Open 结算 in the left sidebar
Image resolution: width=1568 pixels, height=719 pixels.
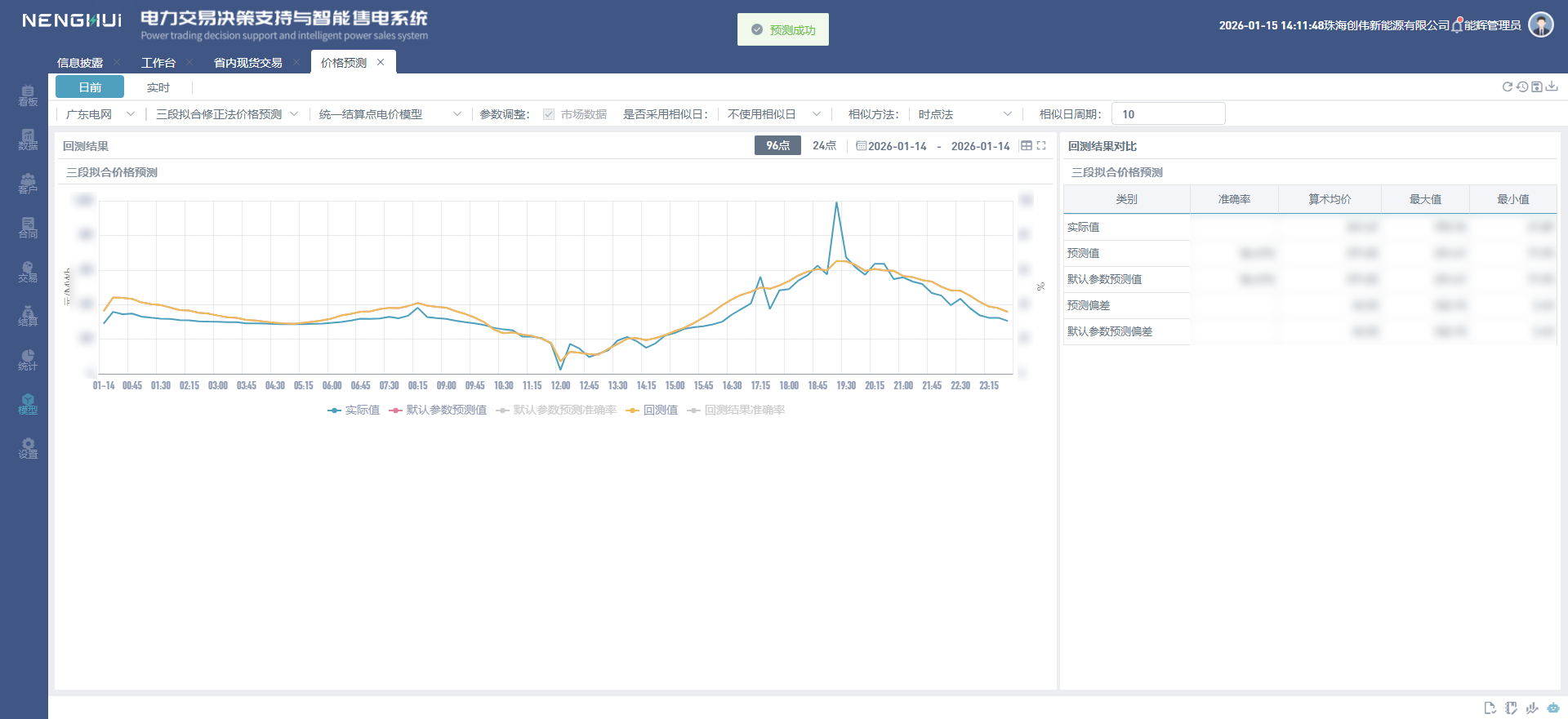click(x=28, y=316)
